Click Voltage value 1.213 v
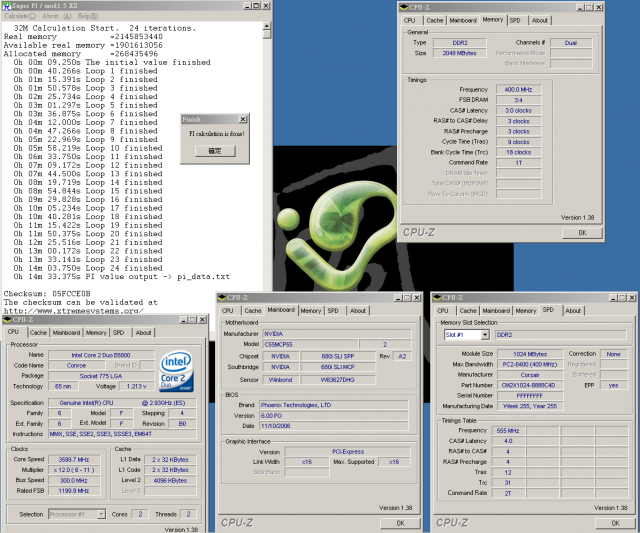Image resolution: width=640 pixels, height=533 pixels. pos(136,386)
